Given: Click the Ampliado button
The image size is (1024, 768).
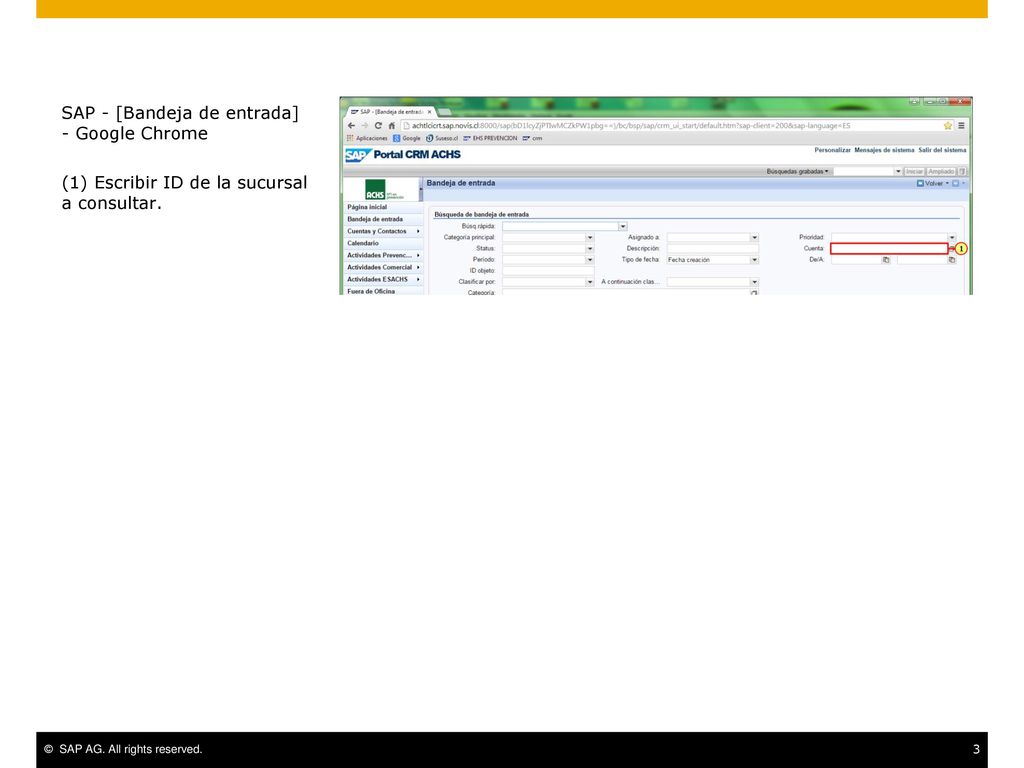Looking at the screenshot, I should coord(941,171).
